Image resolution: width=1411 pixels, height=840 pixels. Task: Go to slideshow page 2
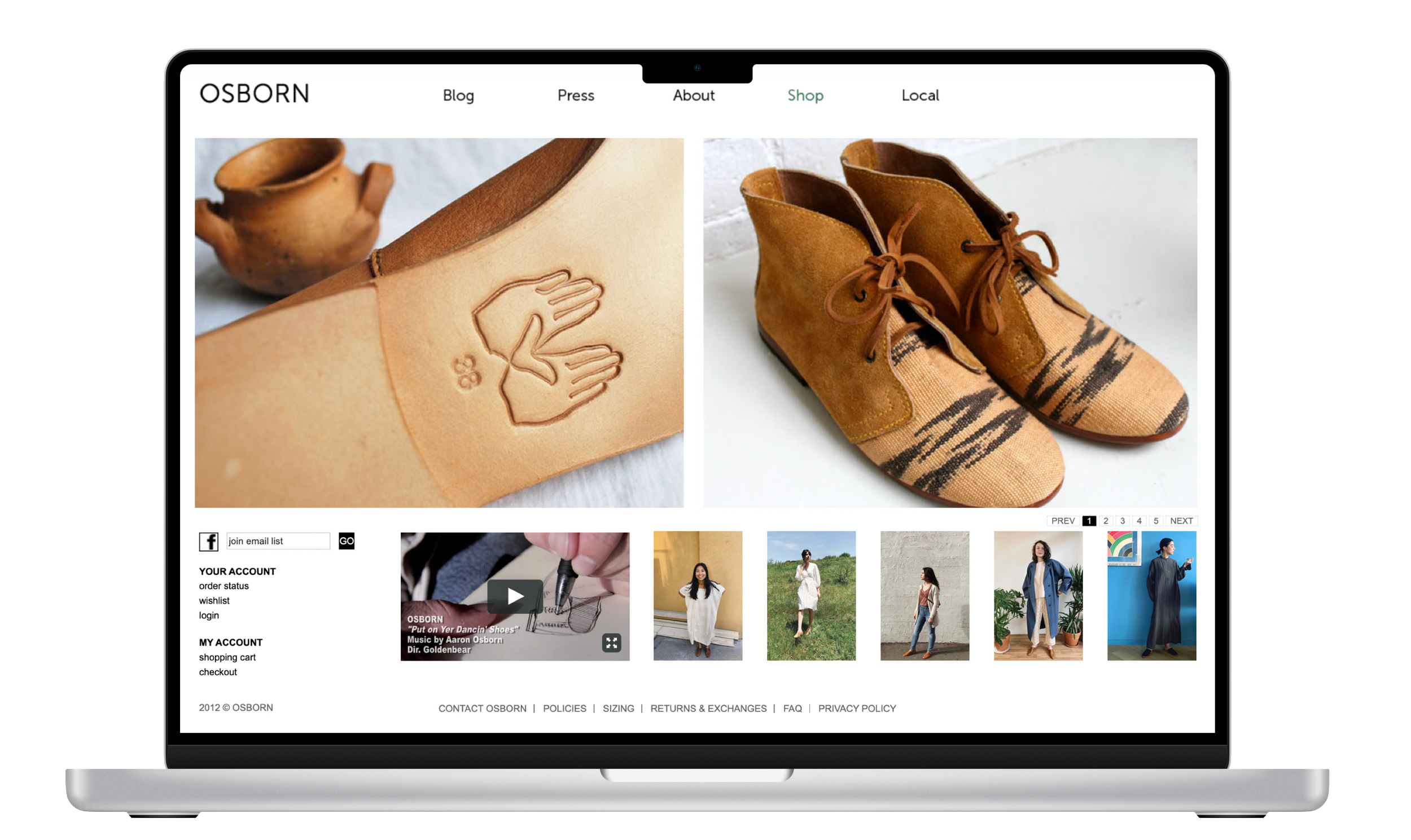click(x=1105, y=521)
